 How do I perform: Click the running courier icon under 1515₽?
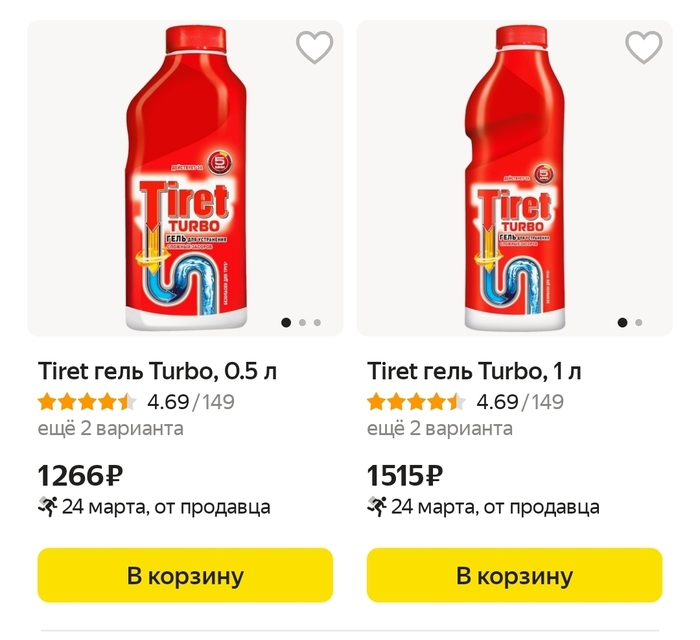(376, 507)
